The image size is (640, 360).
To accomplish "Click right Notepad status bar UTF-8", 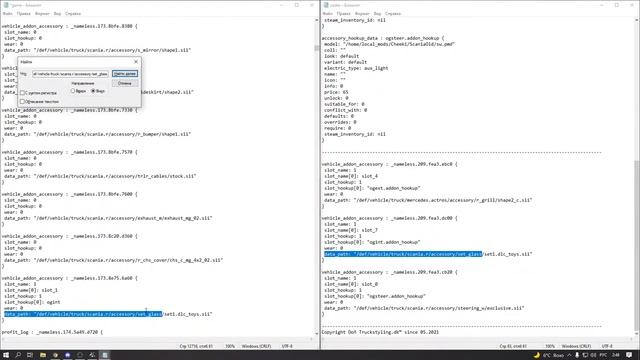I will [607, 346].
